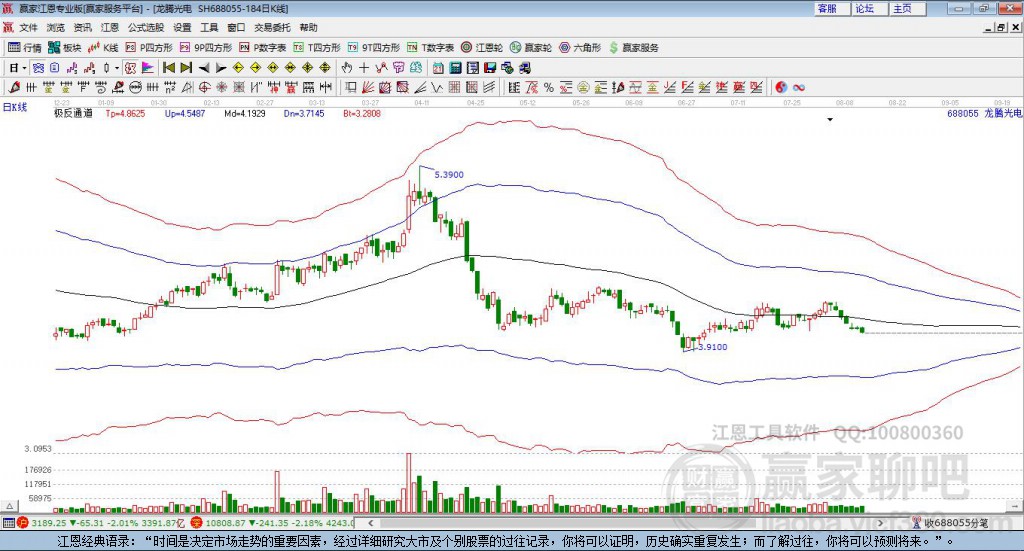
Task: Open the 交易委托 menu
Action: [272, 27]
